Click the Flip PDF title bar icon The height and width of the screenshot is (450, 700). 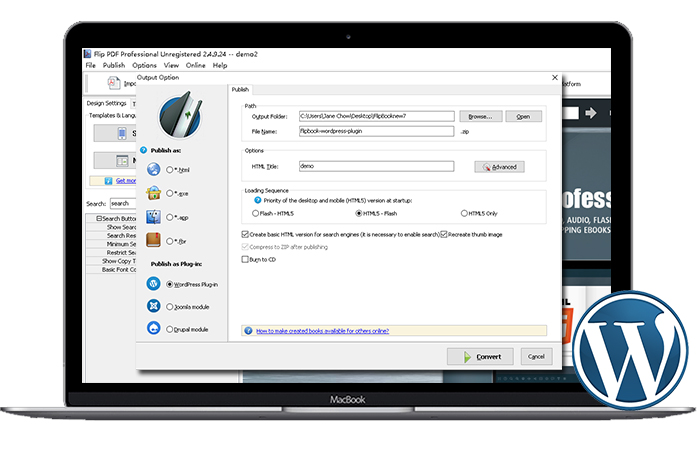pos(88,54)
